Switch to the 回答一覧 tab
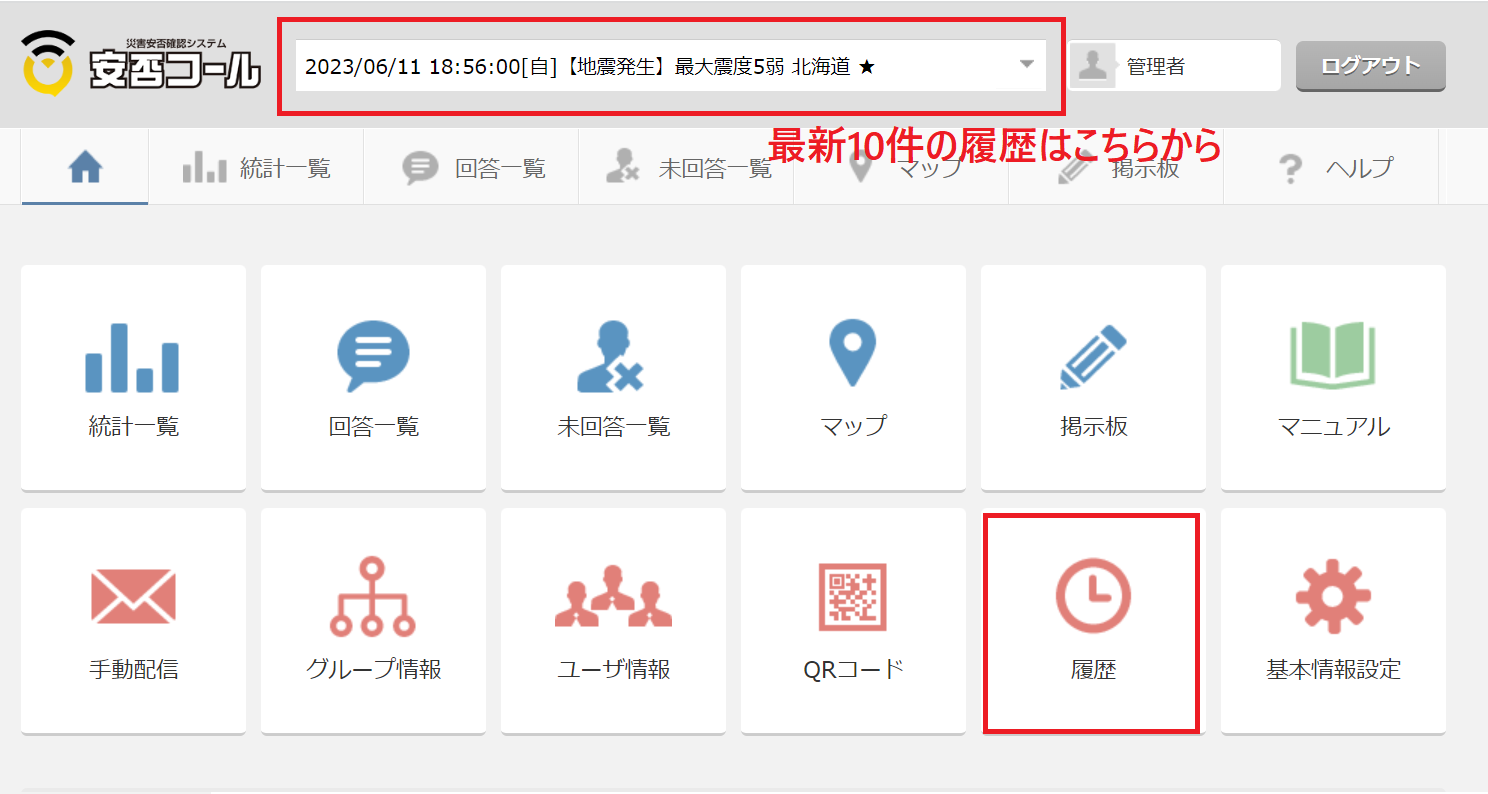This screenshot has height=794, width=1488. coord(474,168)
